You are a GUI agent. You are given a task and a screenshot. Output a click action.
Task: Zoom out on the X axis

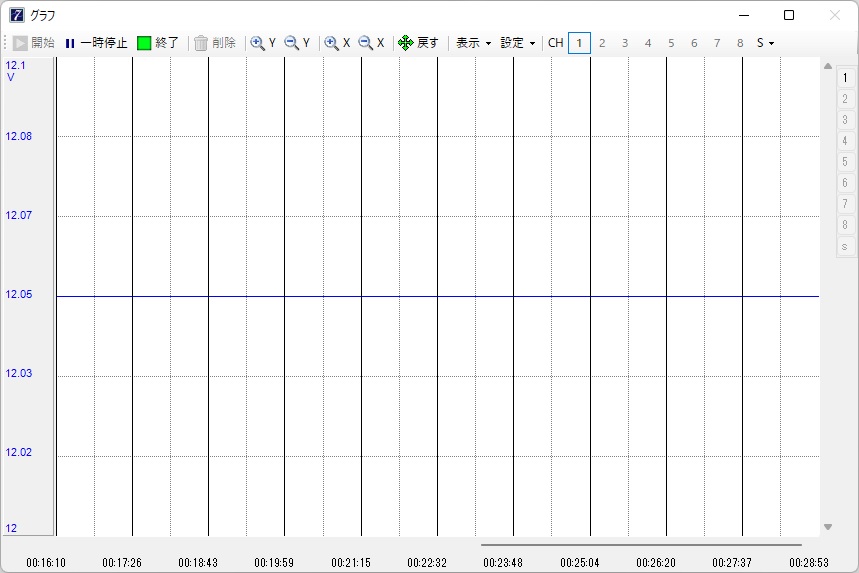371,43
